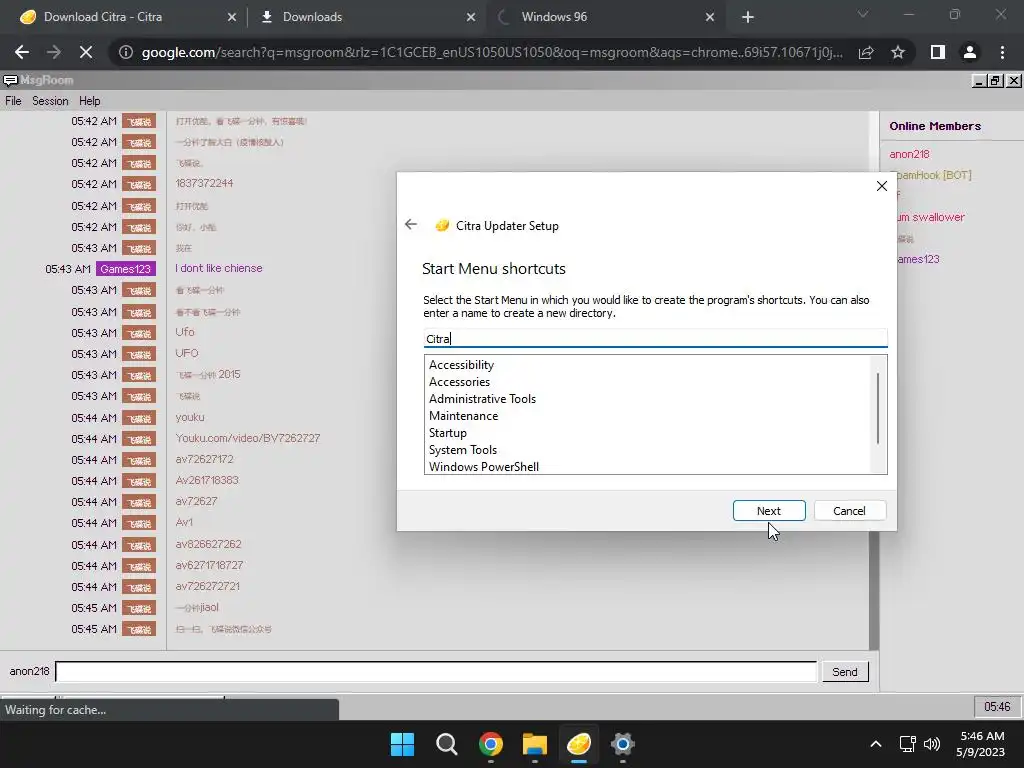Image resolution: width=1024 pixels, height=768 pixels.
Task: Open volume tray icon
Action: pos(932,744)
